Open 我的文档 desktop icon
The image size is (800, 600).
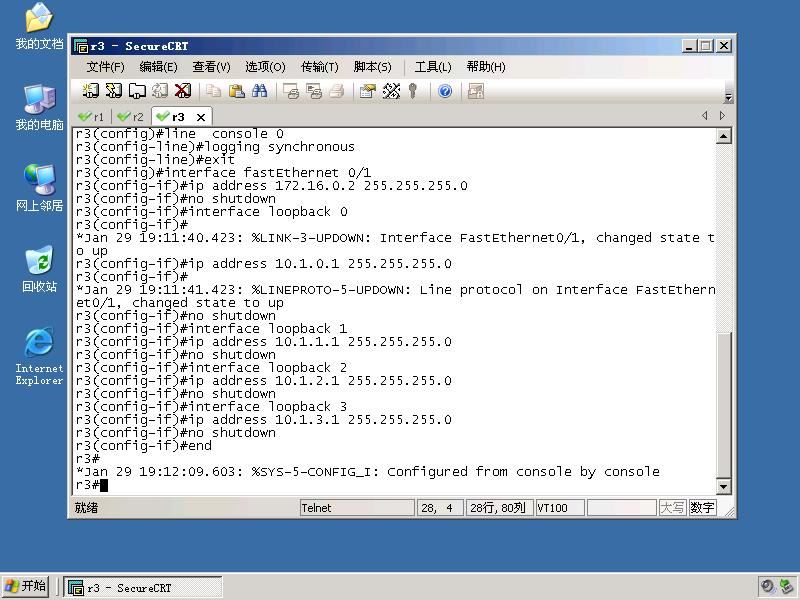coord(39,27)
